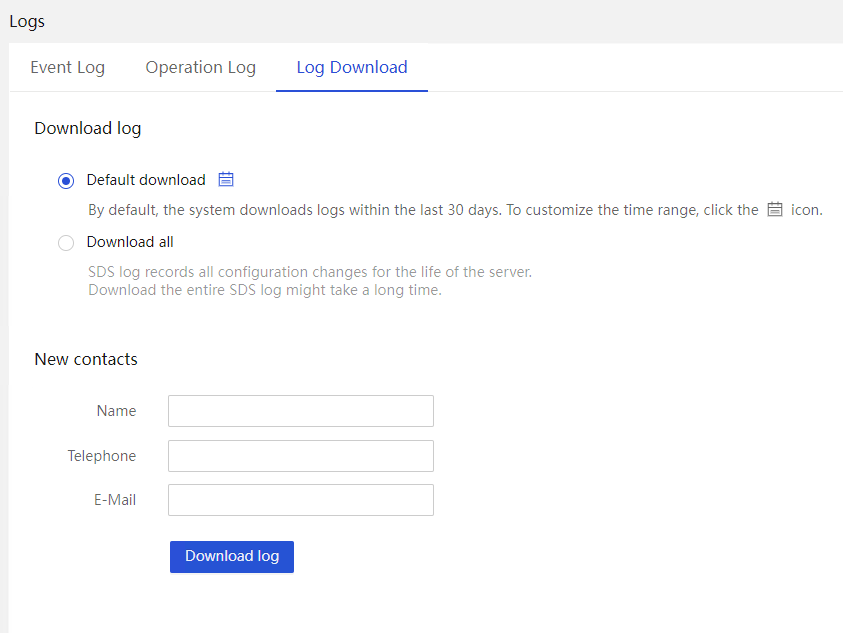843x633 pixels.
Task: Click the Default download label text
Action: pyautogui.click(x=146, y=180)
